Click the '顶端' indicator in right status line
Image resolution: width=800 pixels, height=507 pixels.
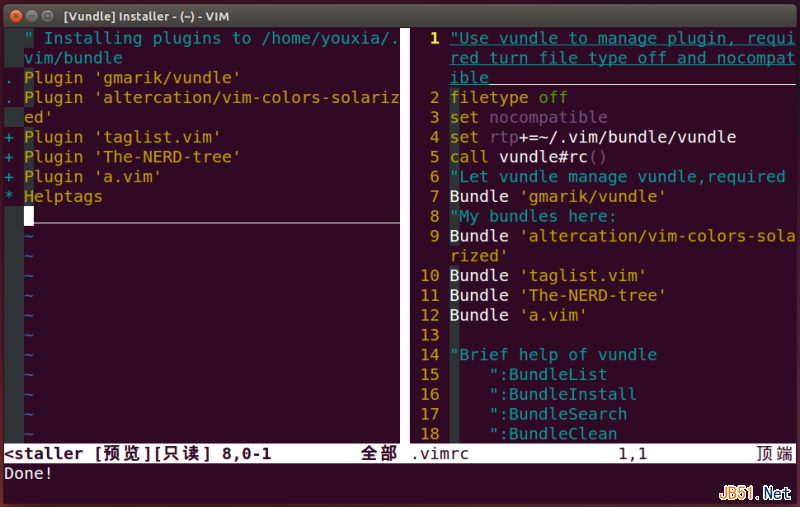click(774, 454)
